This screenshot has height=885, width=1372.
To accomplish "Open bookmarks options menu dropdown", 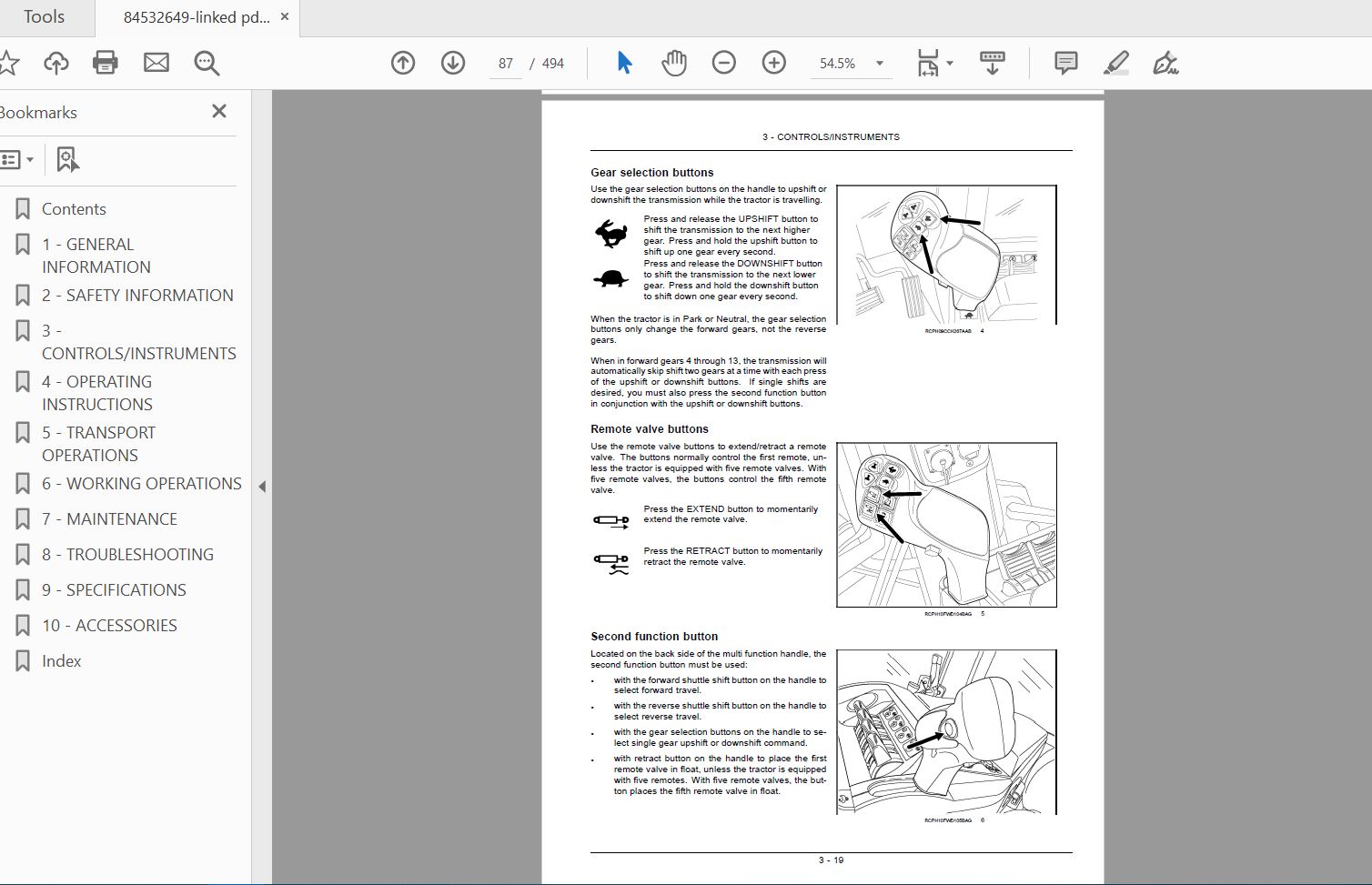I will click(x=17, y=160).
